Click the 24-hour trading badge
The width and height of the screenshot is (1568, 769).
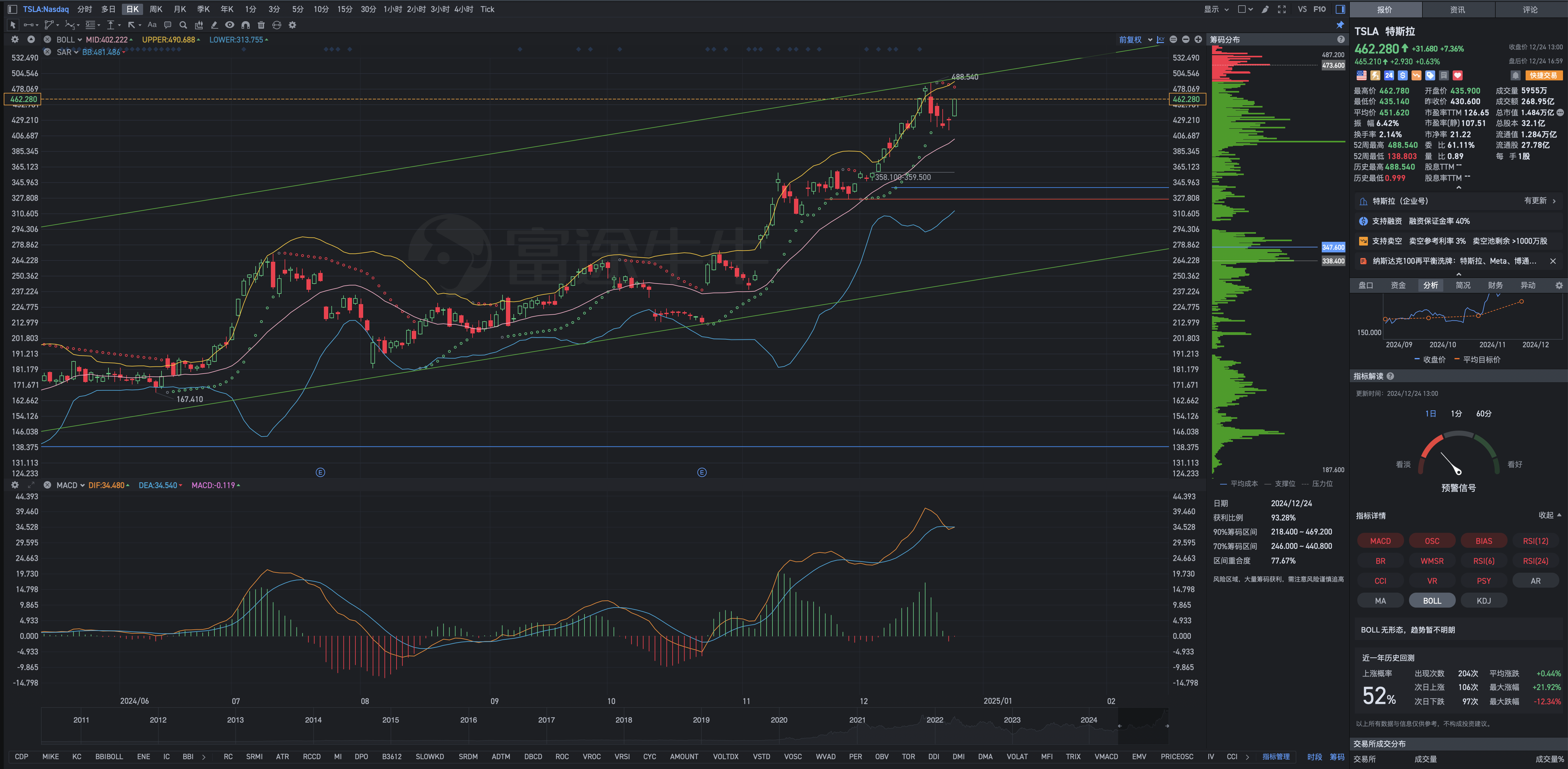(x=1388, y=75)
